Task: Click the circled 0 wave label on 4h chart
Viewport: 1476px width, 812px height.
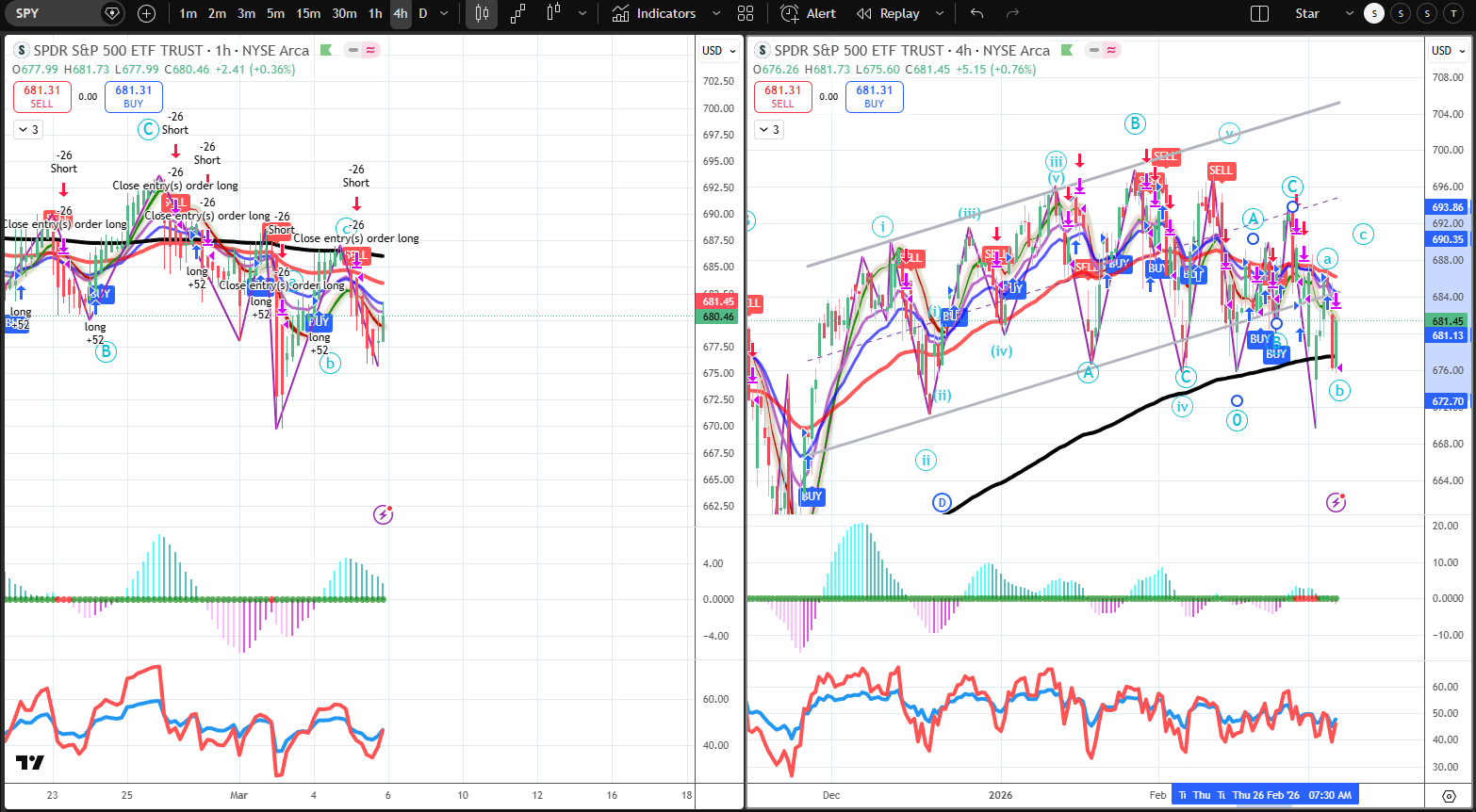Action: (x=1238, y=420)
